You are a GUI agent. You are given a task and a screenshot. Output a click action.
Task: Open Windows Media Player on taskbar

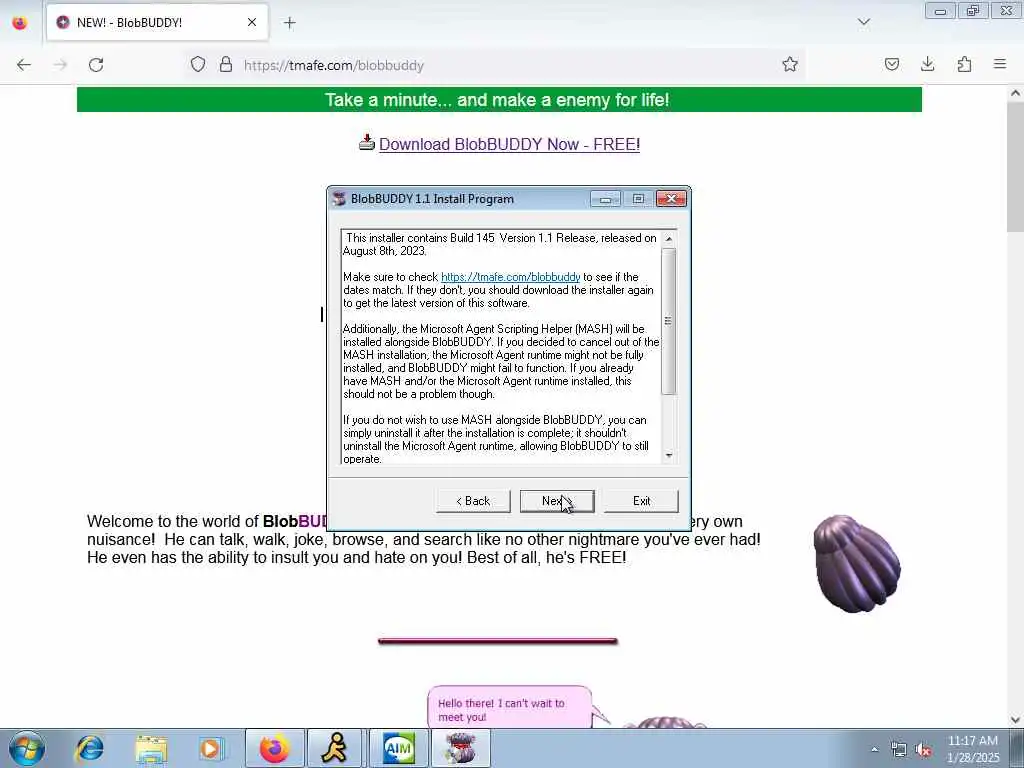coord(212,748)
